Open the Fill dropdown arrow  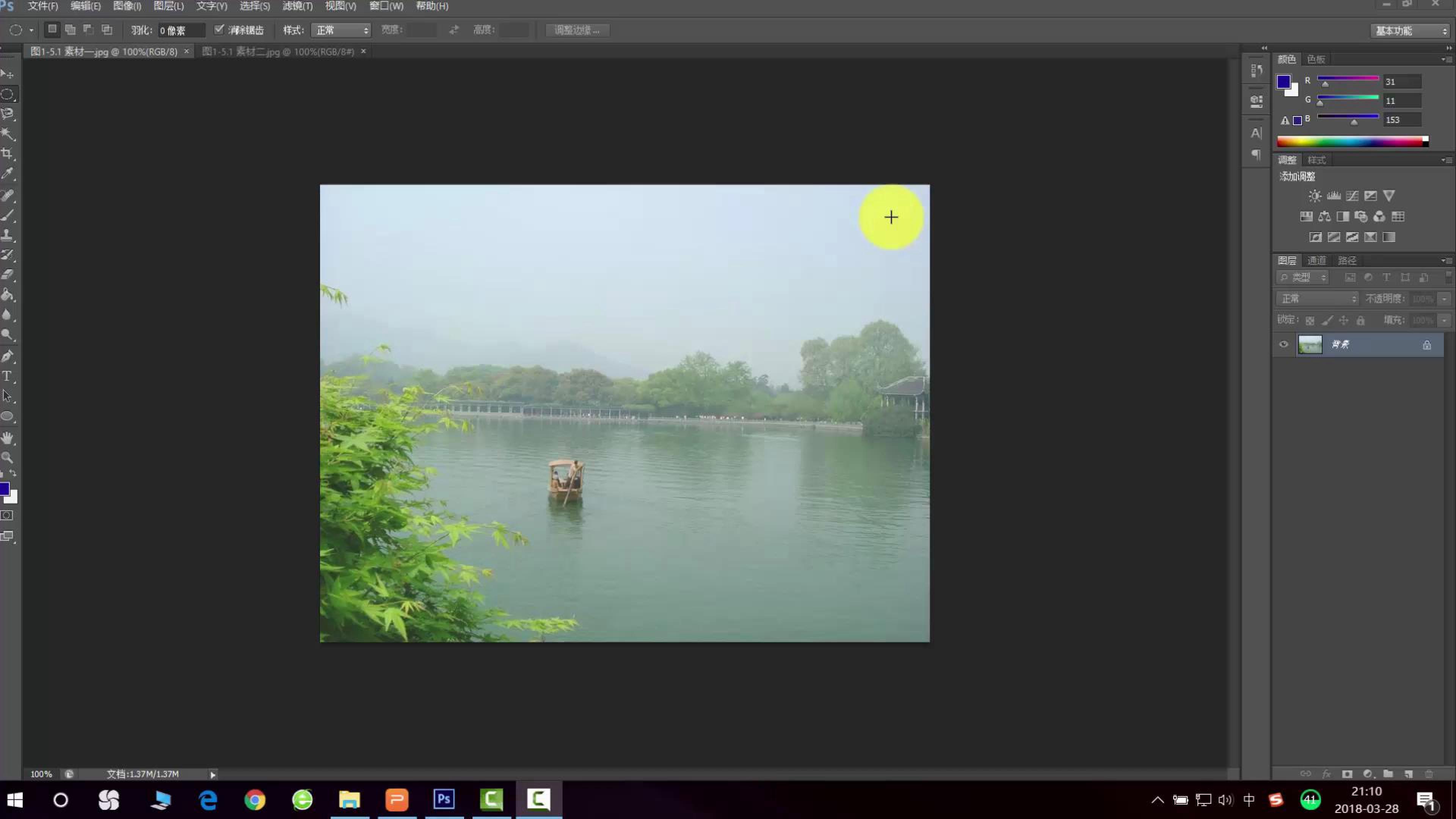point(1445,320)
